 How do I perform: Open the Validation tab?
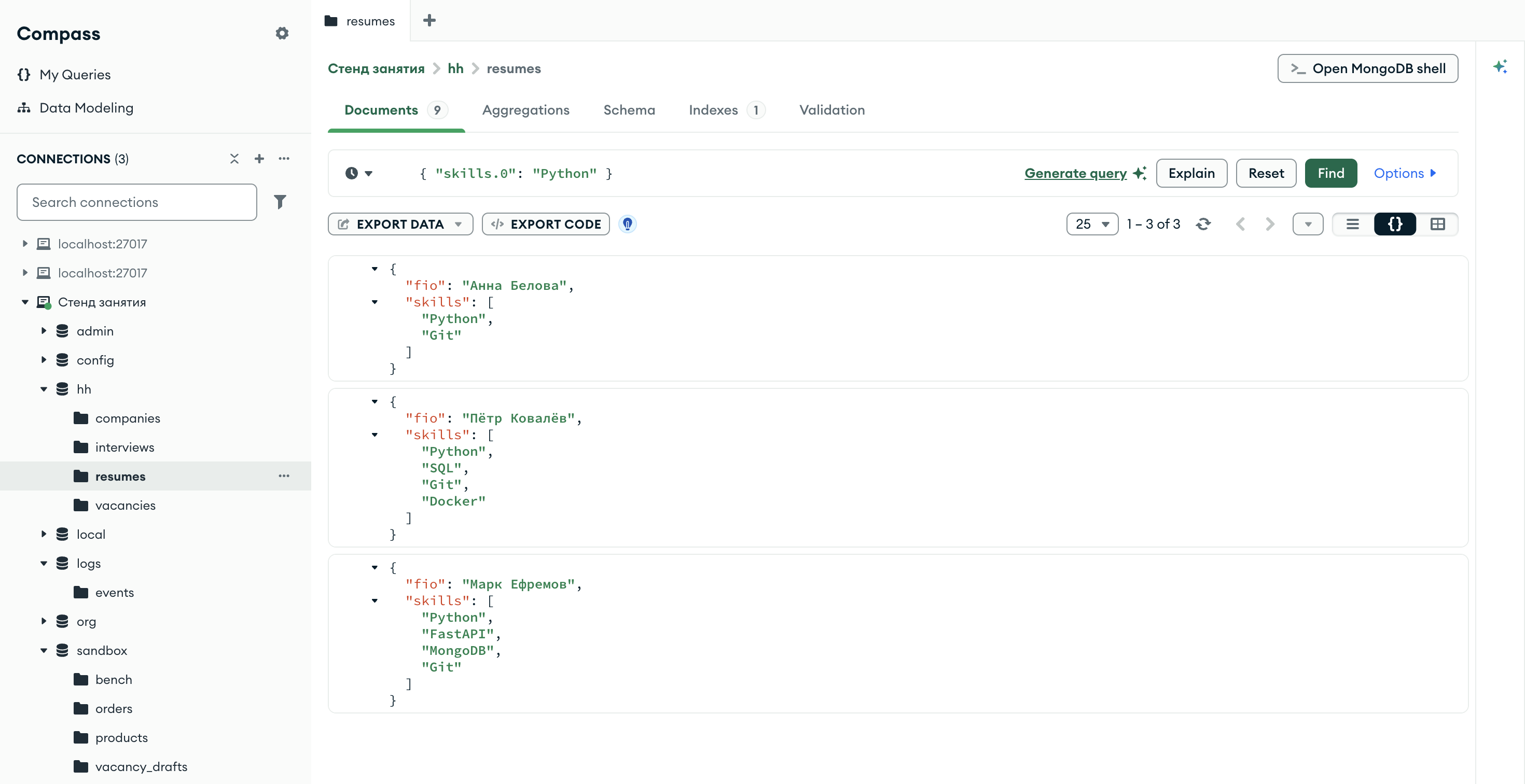832,110
